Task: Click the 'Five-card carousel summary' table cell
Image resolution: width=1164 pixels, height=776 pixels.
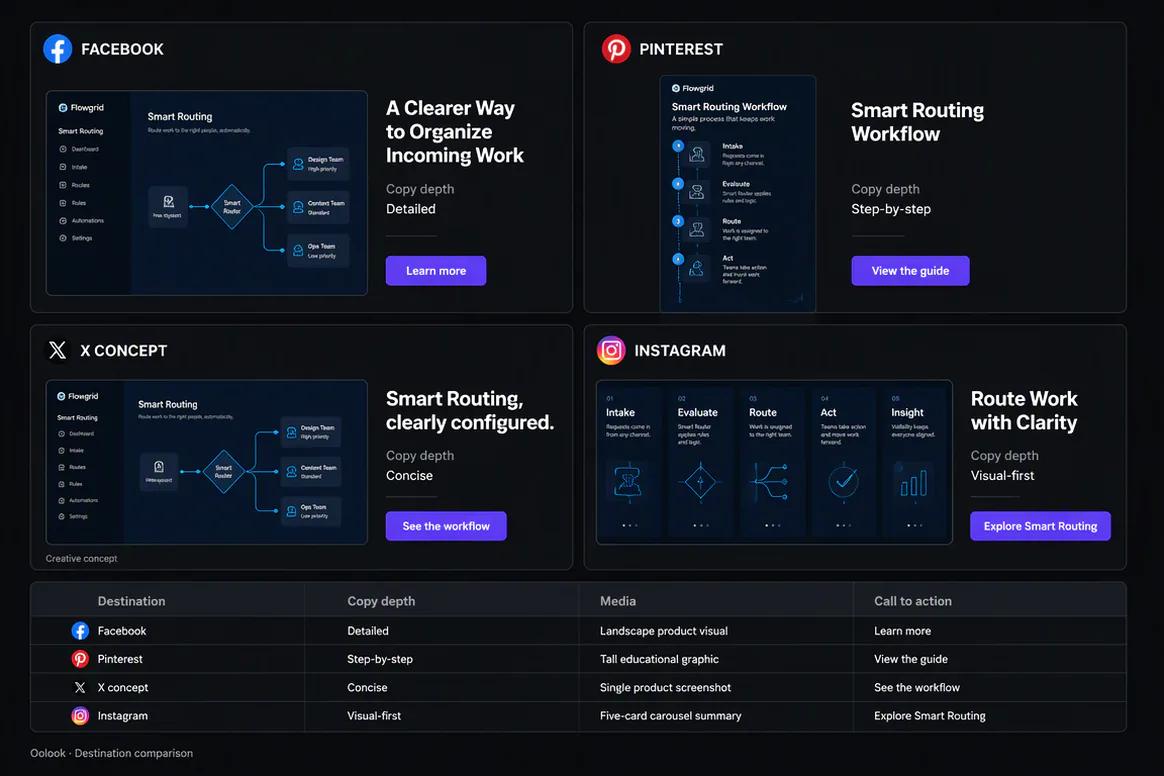Action: [670, 716]
